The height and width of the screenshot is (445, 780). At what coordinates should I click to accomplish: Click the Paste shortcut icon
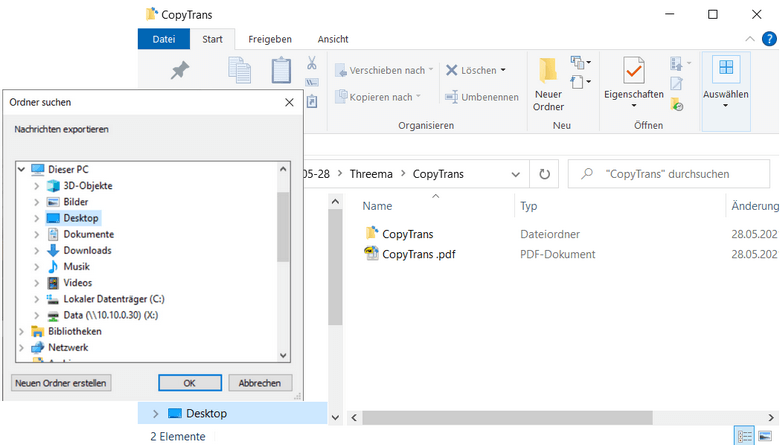(x=312, y=101)
